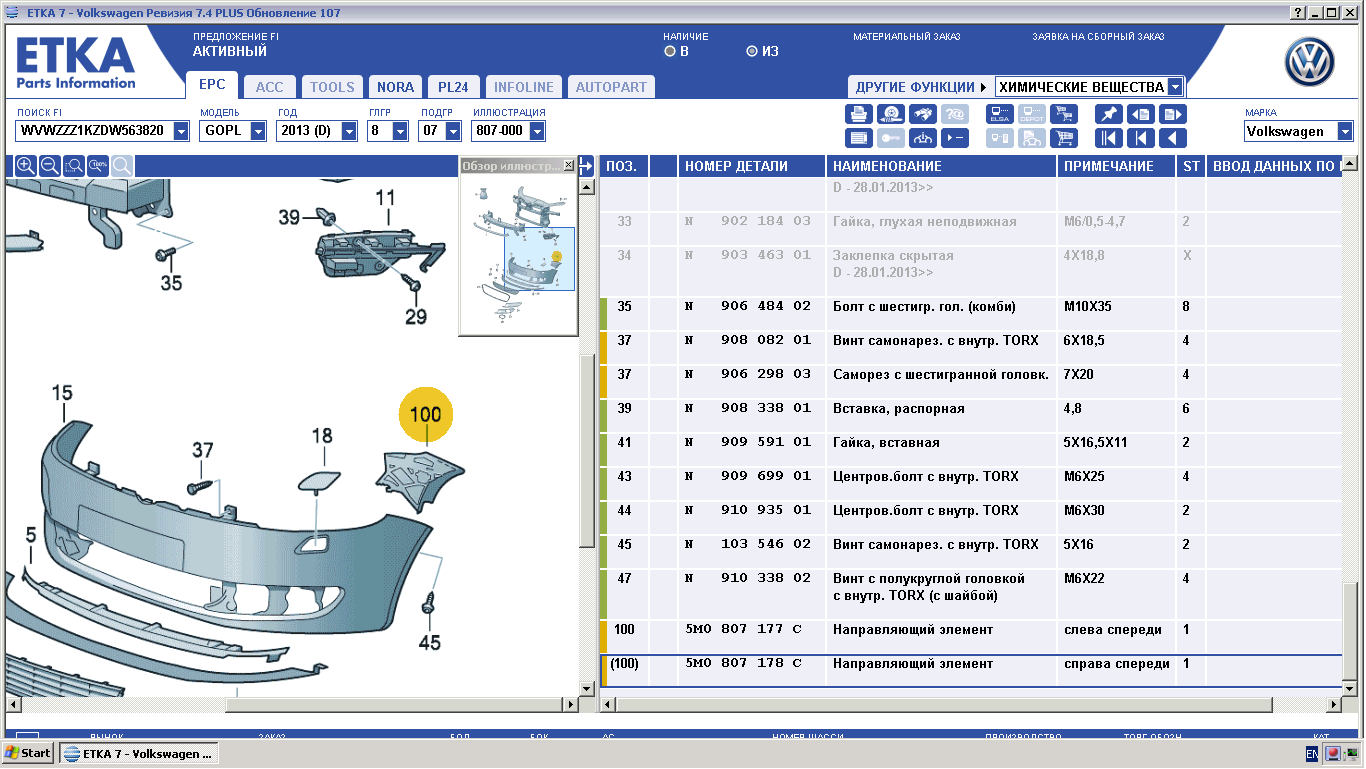This screenshot has width=1366, height=769.
Task: Switch to the INFOLINE tab
Action: (x=524, y=87)
